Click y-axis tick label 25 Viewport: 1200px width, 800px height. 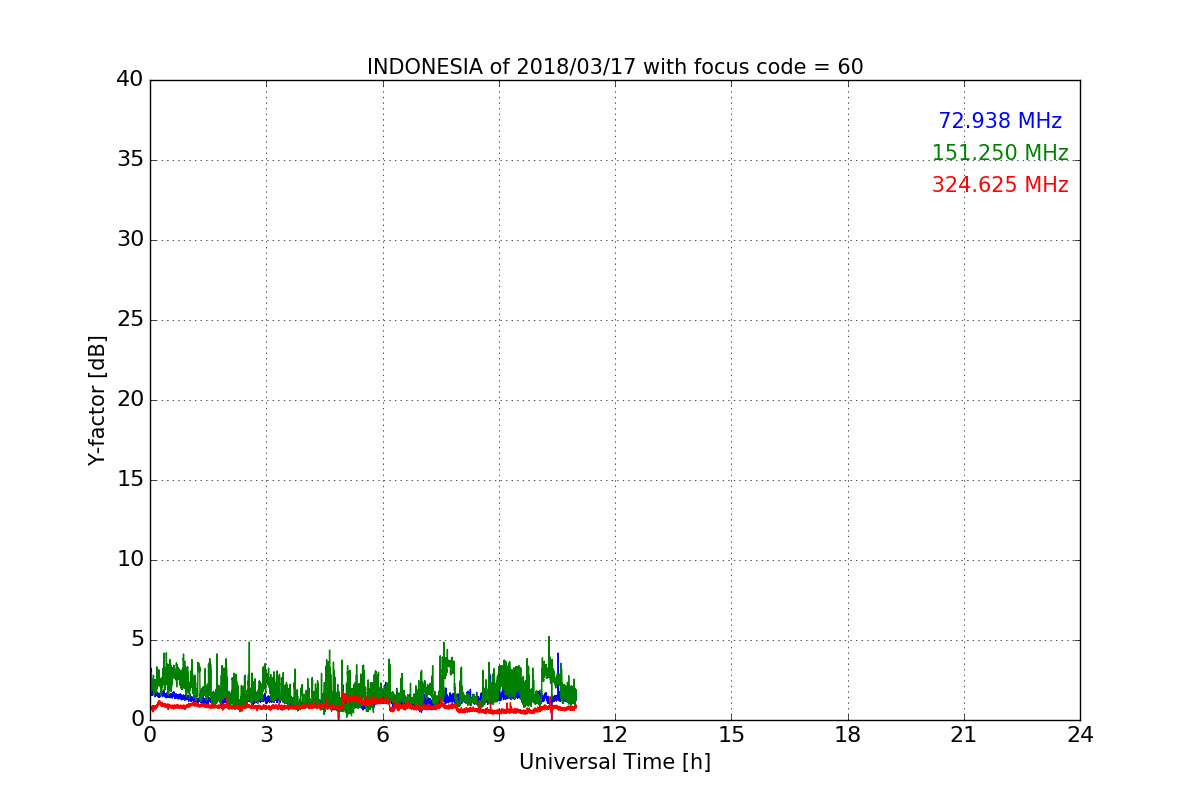pyautogui.click(x=130, y=319)
